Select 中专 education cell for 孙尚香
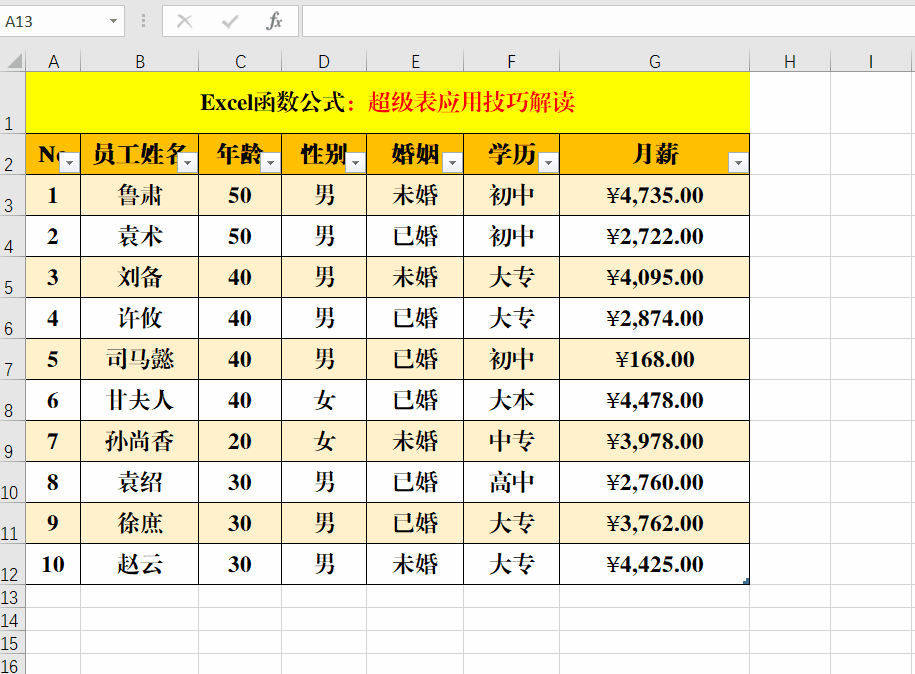 (512, 441)
